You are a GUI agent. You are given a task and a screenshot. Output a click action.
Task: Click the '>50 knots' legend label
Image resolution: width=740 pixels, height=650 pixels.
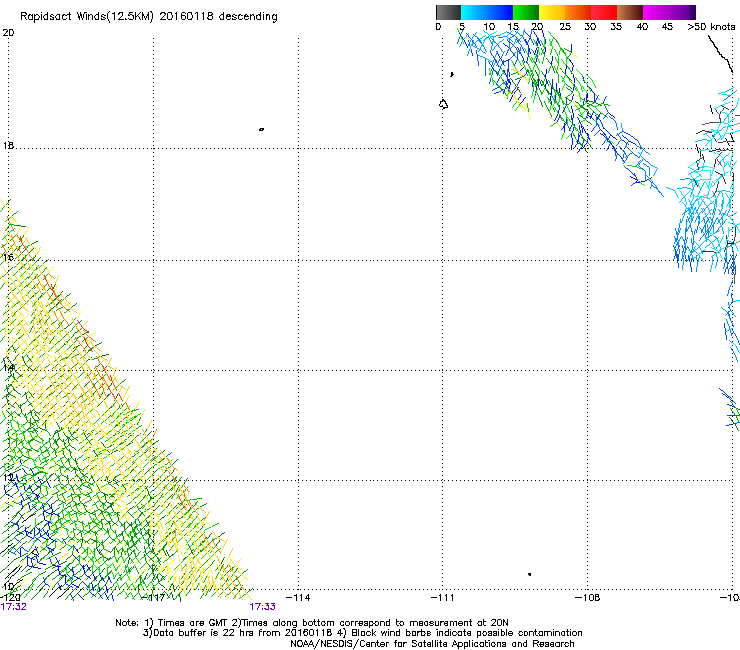(711, 27)
